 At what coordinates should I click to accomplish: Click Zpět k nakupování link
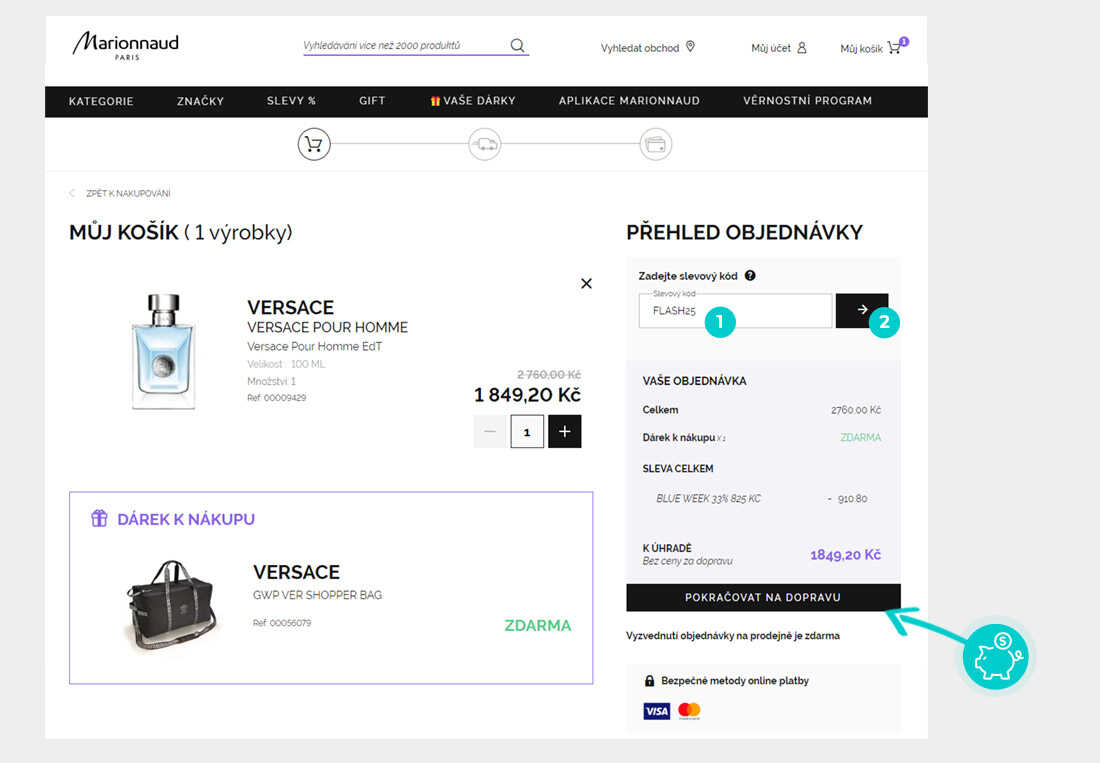point(128,194)
